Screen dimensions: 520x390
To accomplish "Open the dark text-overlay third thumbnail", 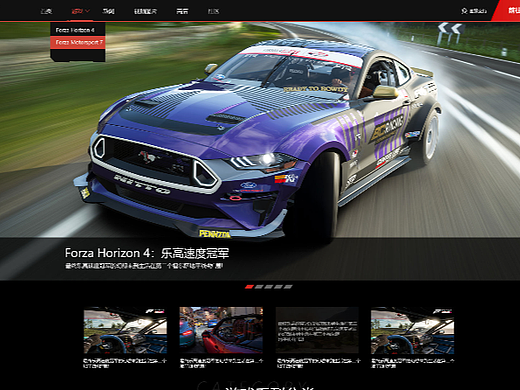I will coord(317,330).
